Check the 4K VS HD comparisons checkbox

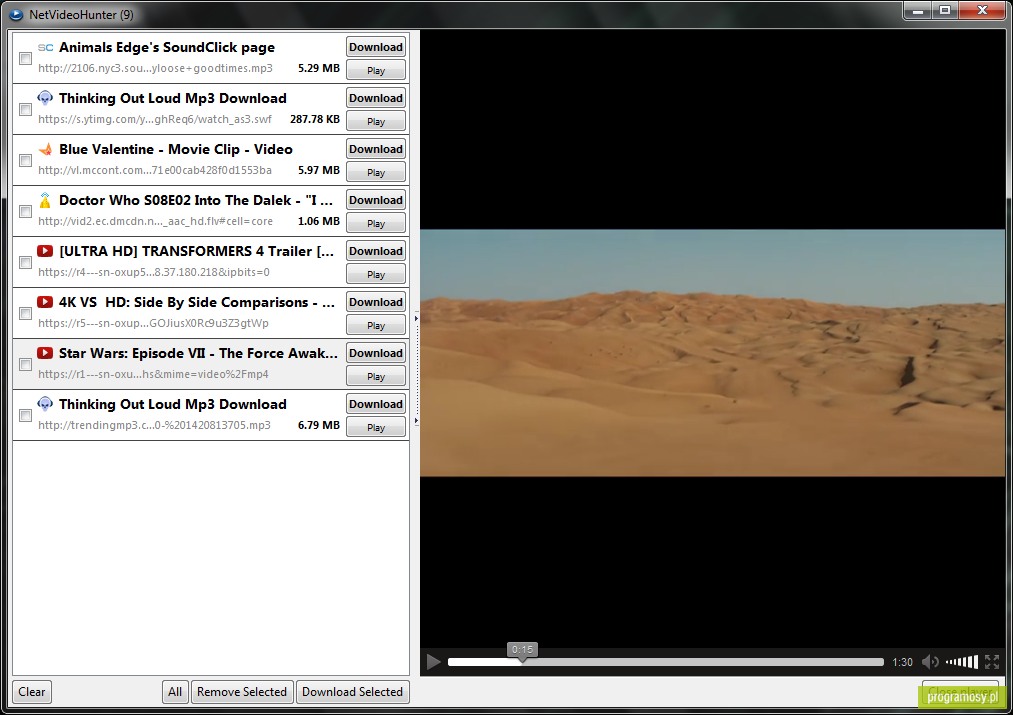pyautogui.click(x=26, y=314)
